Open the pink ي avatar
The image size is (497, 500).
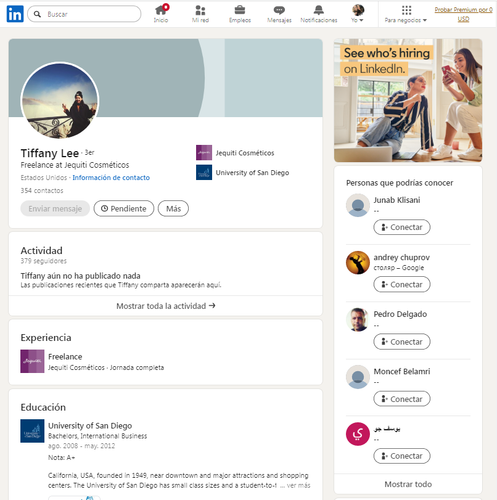358,434
